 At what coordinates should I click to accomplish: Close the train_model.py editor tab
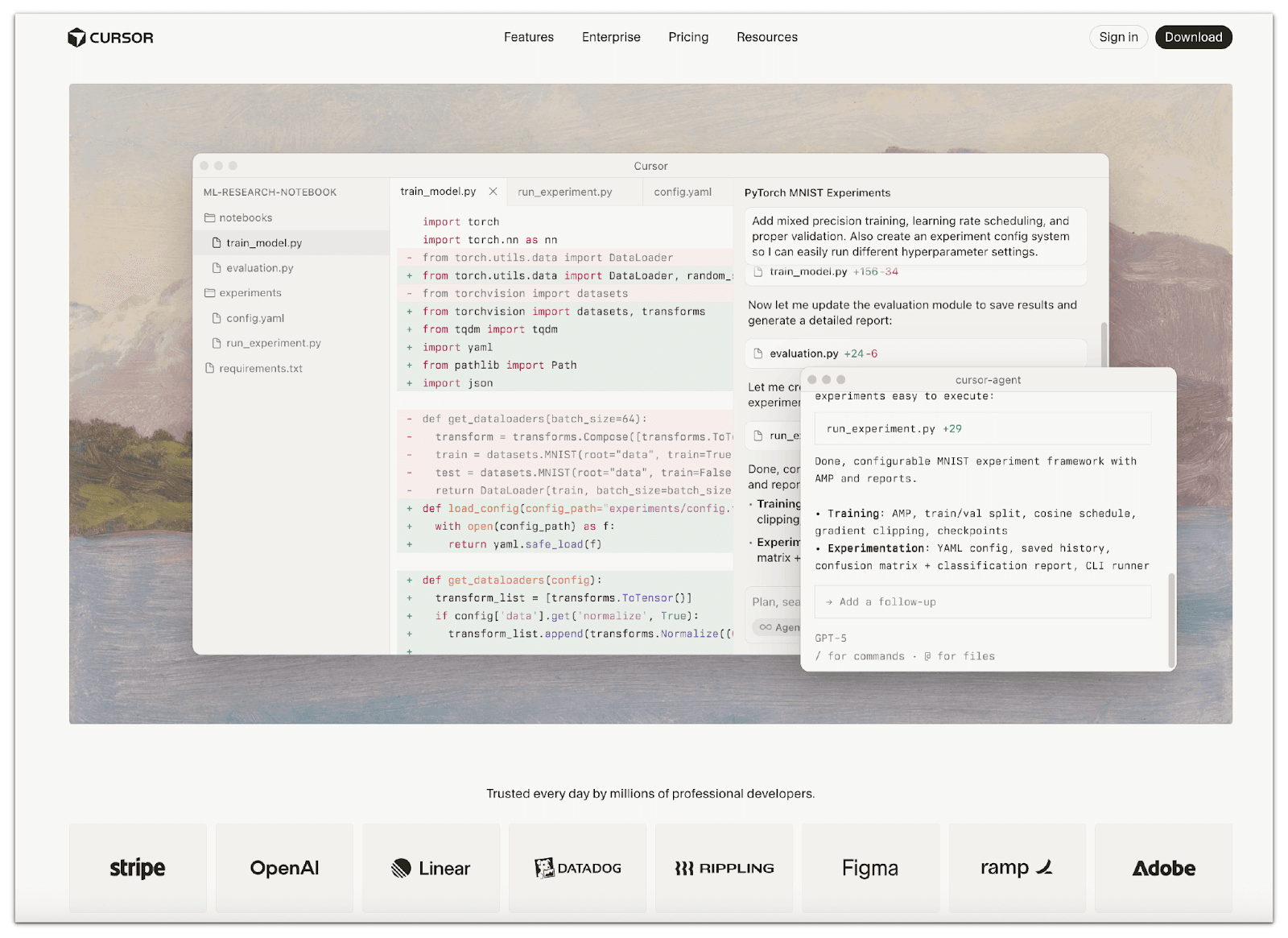tap(493, 192)
